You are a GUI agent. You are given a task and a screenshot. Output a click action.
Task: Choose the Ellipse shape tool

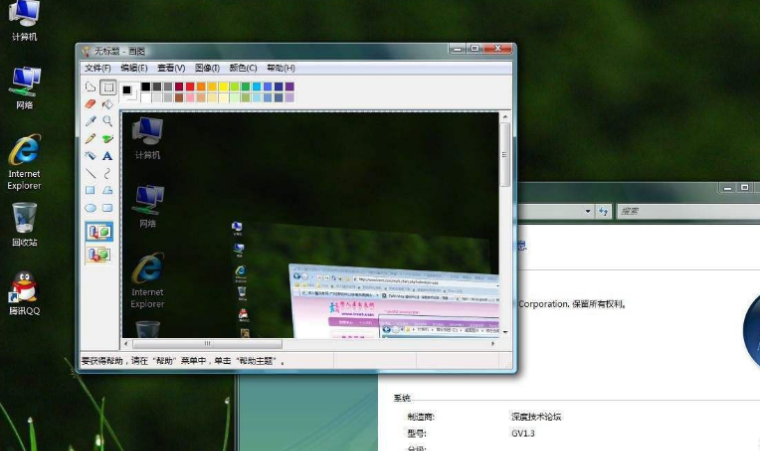[x=90, y=208]
